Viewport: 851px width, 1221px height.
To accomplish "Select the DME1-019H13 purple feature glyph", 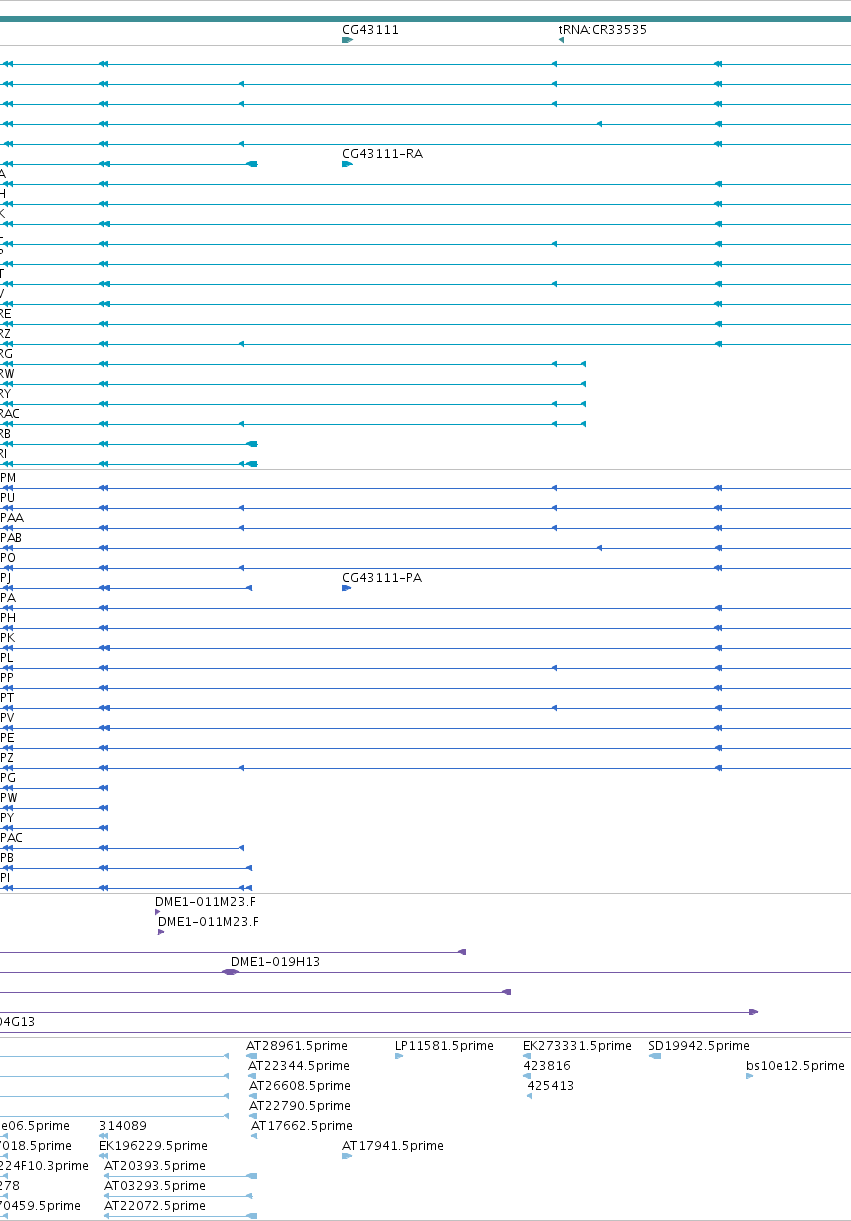I will pos(231,972).
